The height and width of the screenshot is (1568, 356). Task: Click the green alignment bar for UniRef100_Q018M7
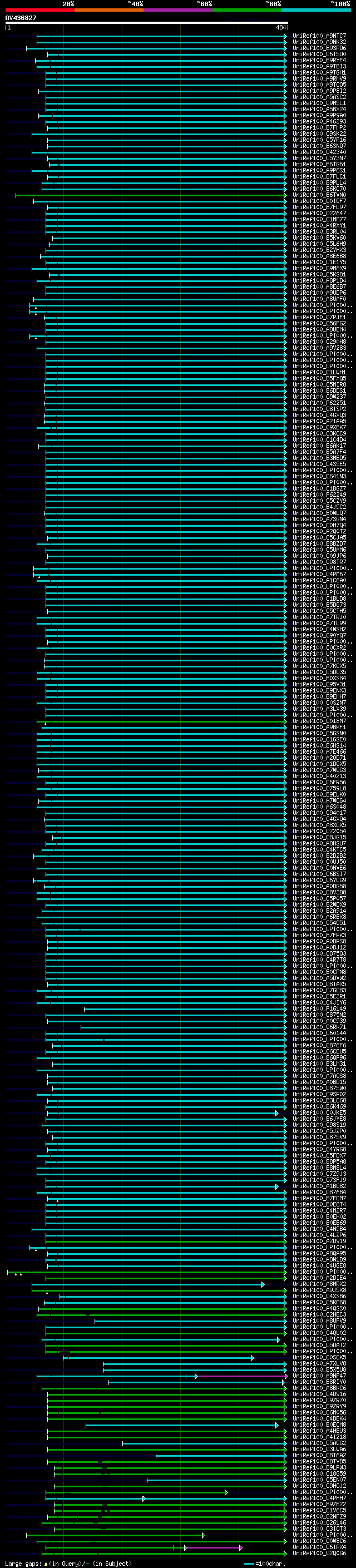[161, 721]
